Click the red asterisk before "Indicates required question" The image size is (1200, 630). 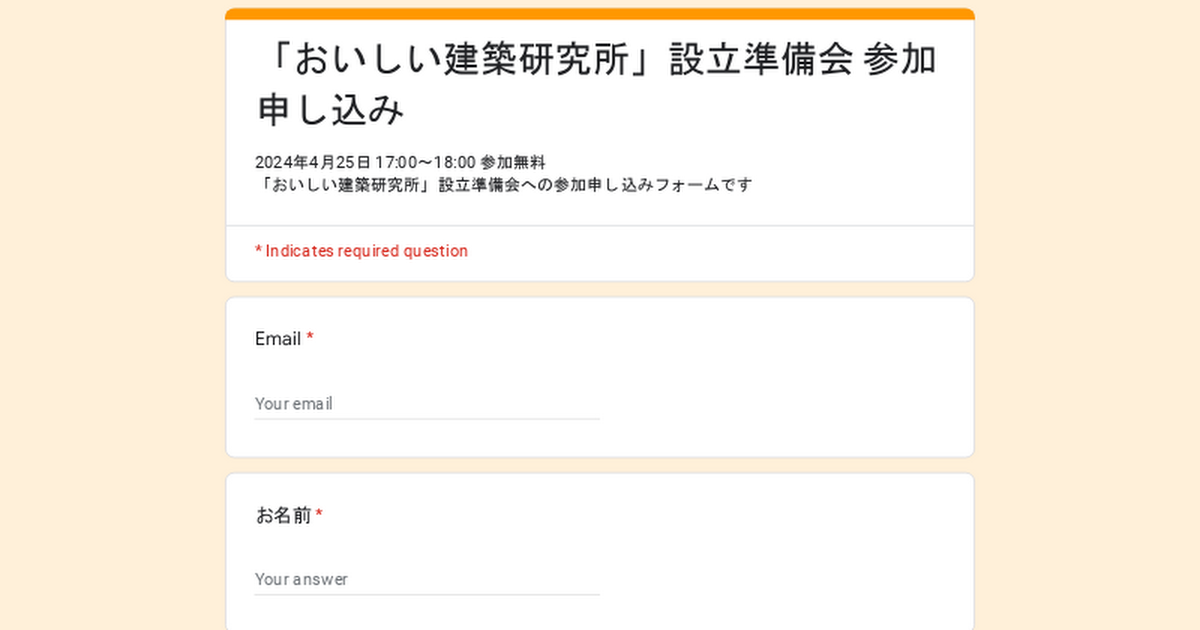(x=258, y=251)
